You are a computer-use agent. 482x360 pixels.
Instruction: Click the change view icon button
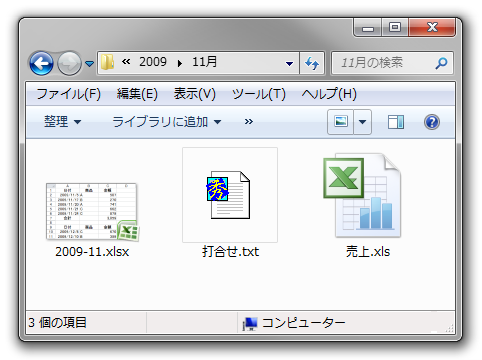click(340, 122)
